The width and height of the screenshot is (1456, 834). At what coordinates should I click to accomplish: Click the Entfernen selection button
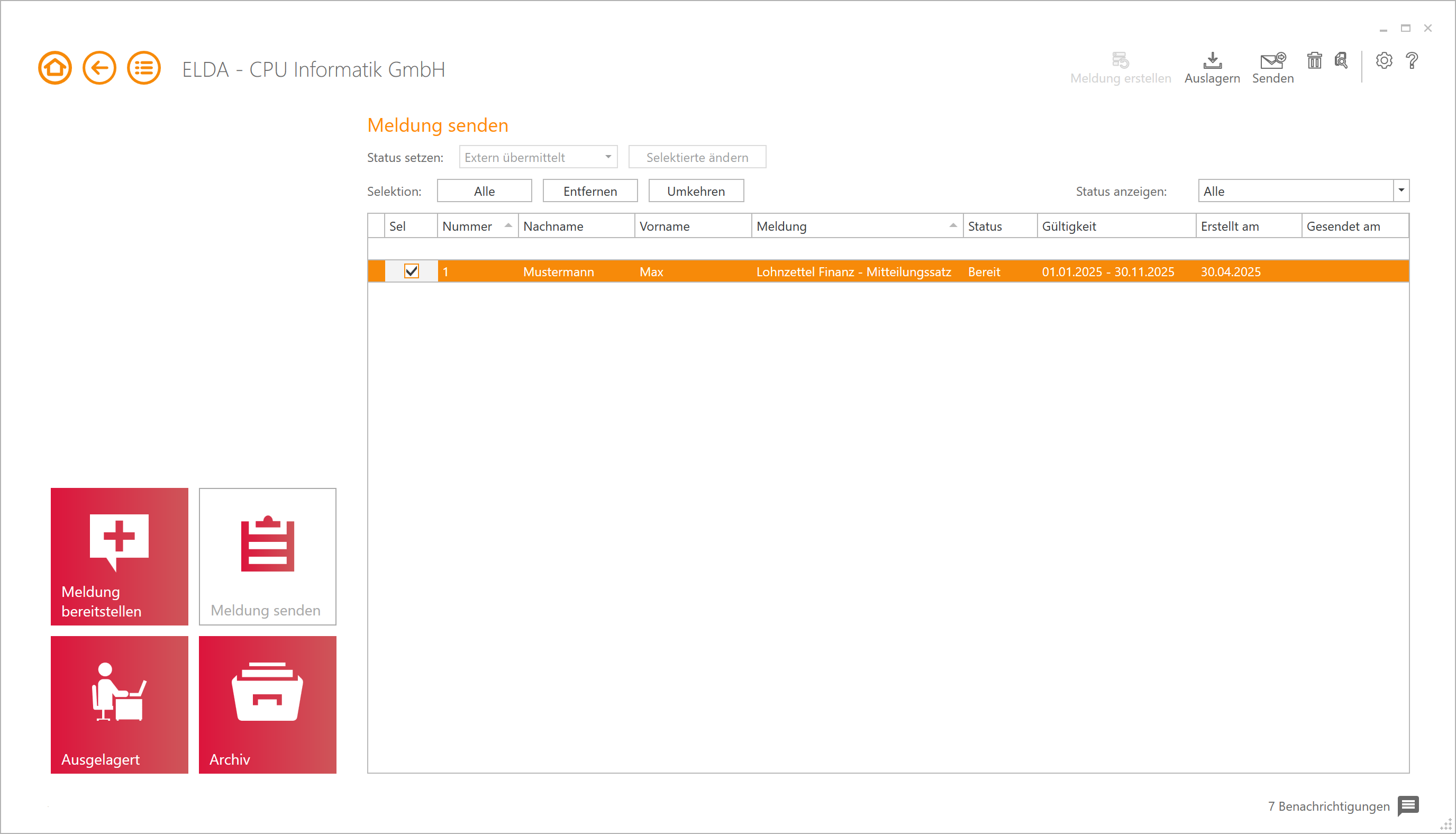(589, 191)
